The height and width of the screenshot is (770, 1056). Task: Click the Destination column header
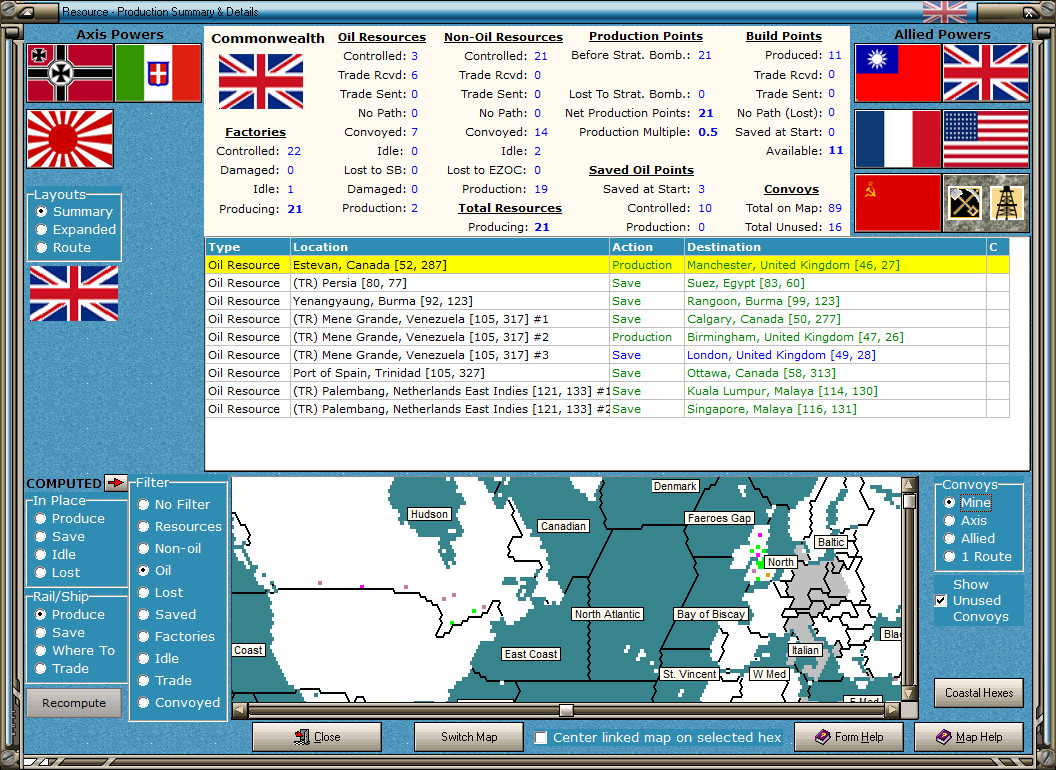pos(835,247)
